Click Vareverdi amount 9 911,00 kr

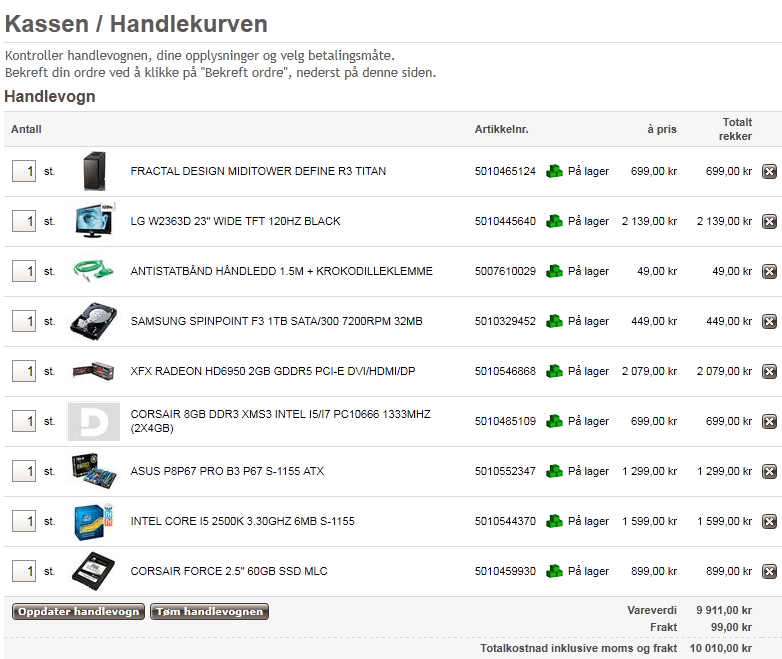click(x=724, y=610)
